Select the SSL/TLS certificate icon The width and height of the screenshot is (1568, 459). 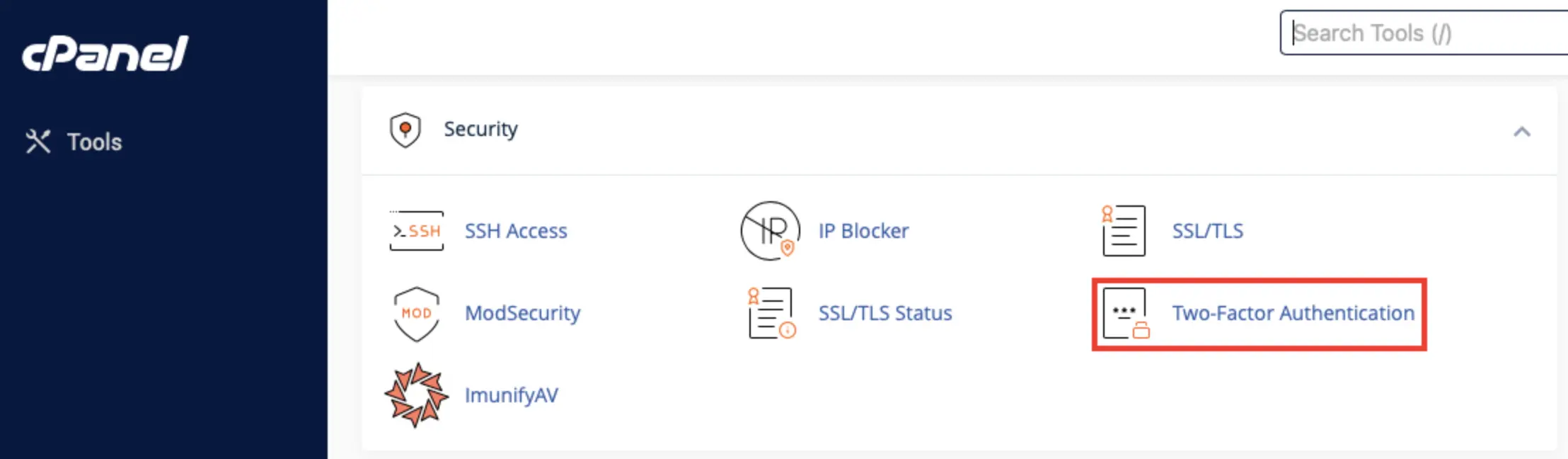click(x=1124, y=231)
